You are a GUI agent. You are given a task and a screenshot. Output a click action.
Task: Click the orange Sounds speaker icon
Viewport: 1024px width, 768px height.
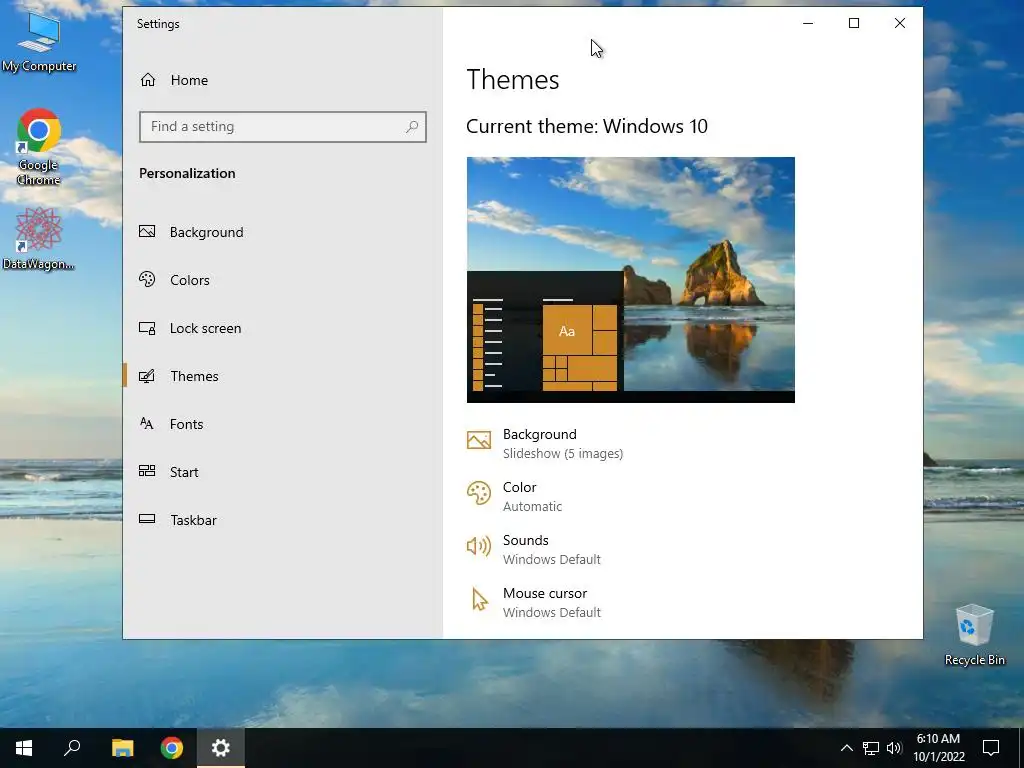(x=479, y=546)
